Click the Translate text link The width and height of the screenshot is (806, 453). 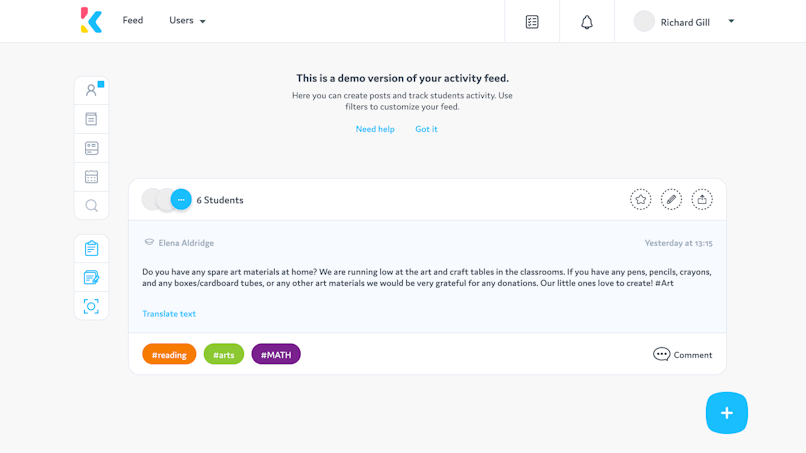(x=169, y=314)
